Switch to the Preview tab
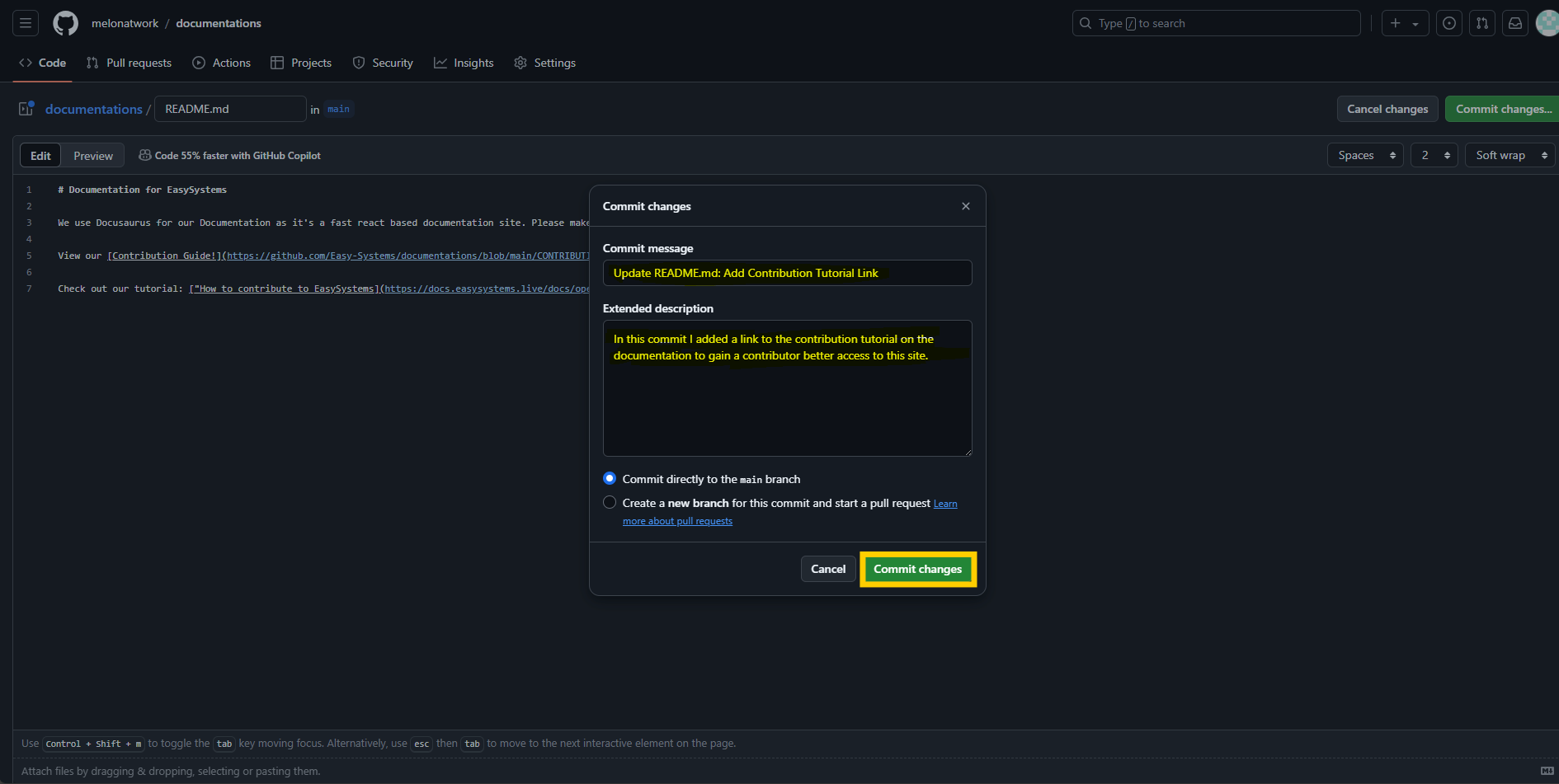This screenshot has width=1559, height=784. pyautogui.click(x=93, y=156)
